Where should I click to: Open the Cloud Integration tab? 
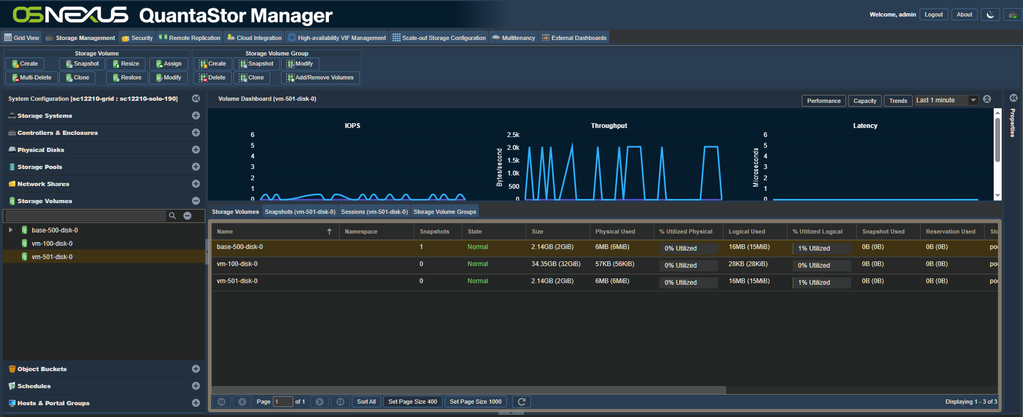tap(254, 38)
